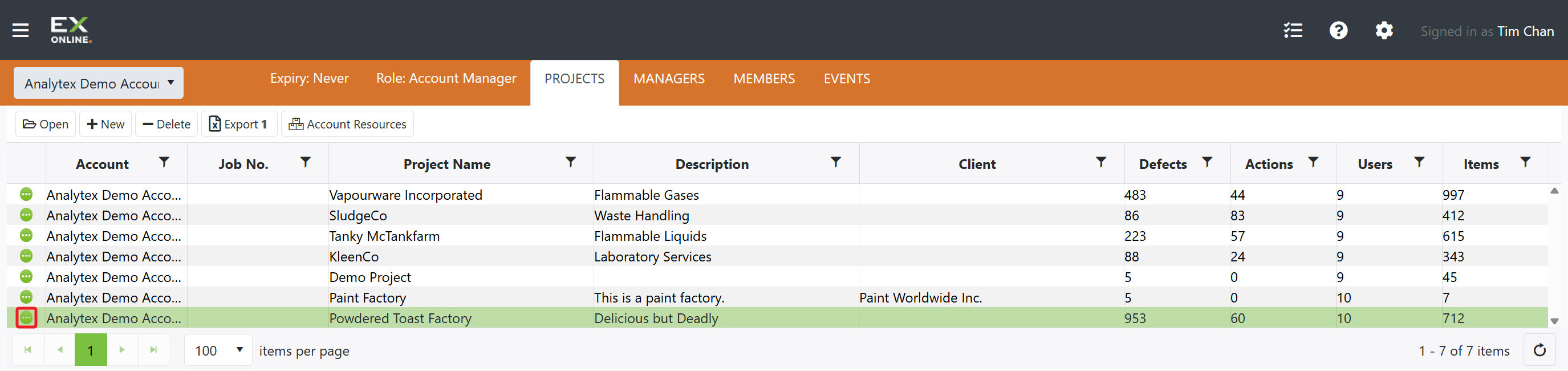Select the Paint Factory project name

(368, 297)
